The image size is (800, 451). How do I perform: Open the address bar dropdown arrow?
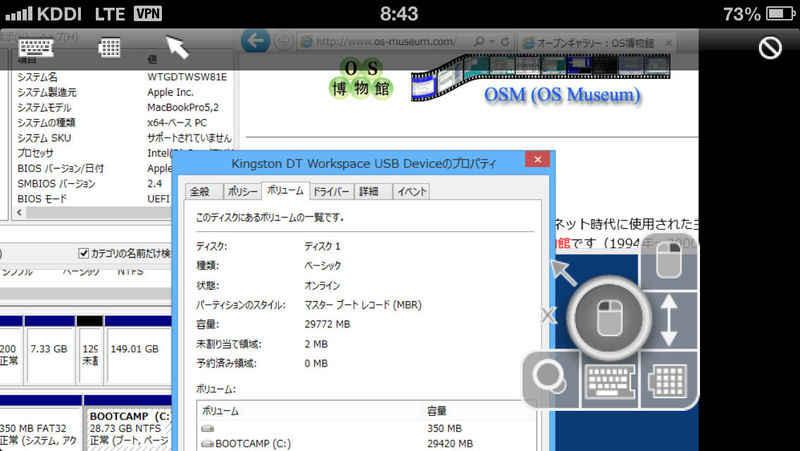pyautogui.click(x=491, y=42)
